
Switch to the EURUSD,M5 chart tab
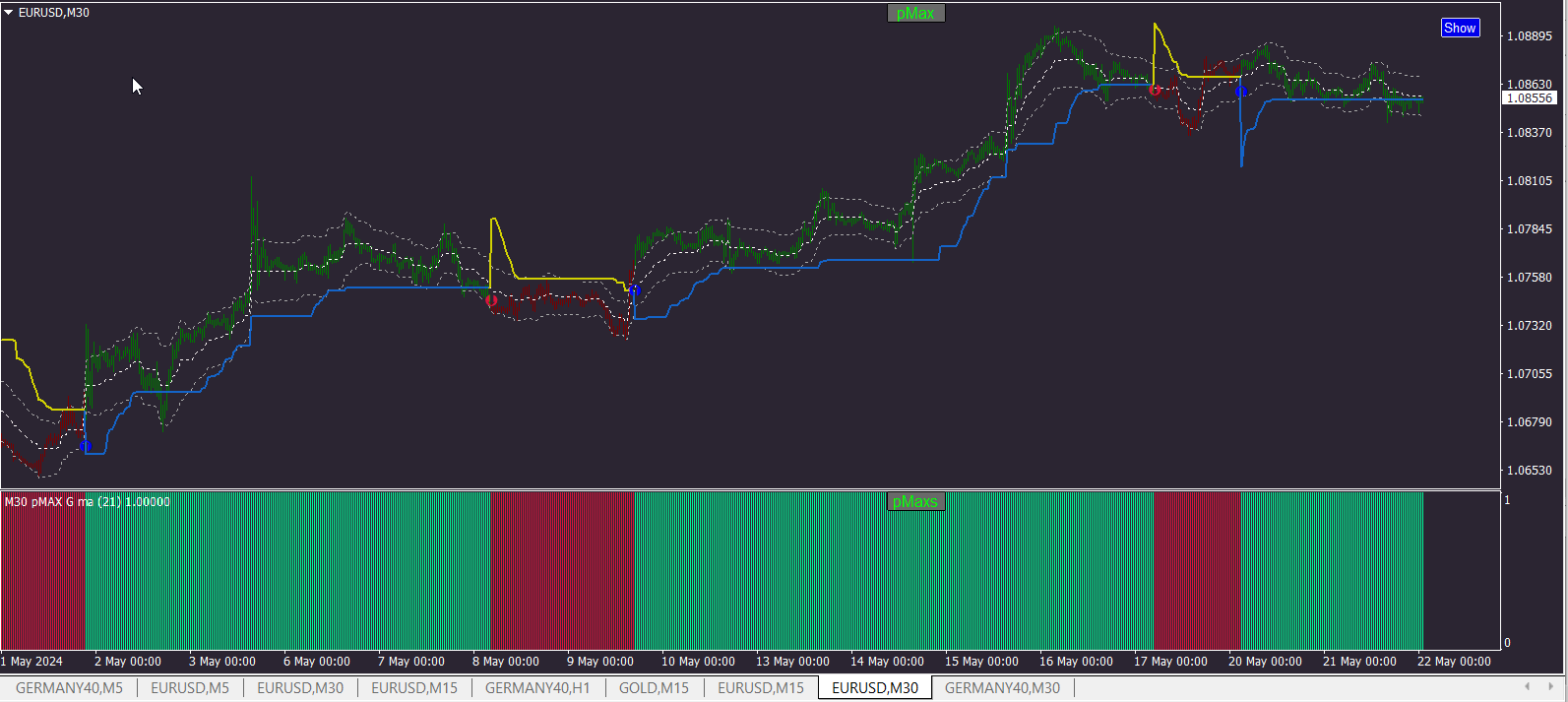(190, 688)
